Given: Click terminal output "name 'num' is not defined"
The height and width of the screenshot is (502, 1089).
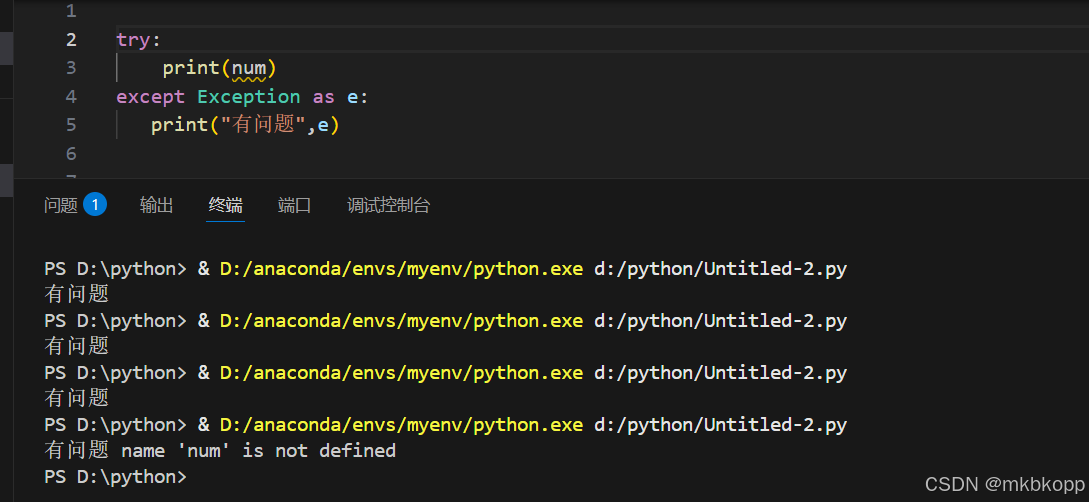Looking at the screenshot, I should [x=258, y=451].
